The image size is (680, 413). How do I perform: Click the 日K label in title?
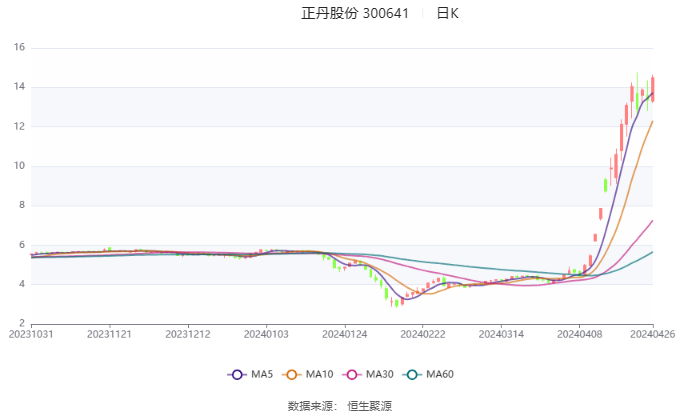click(x=447, y=13)
